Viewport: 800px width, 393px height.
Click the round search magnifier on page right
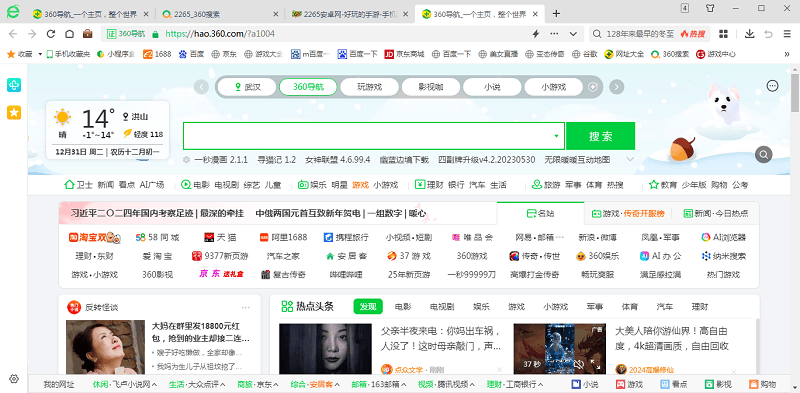(x=763, y=154)
